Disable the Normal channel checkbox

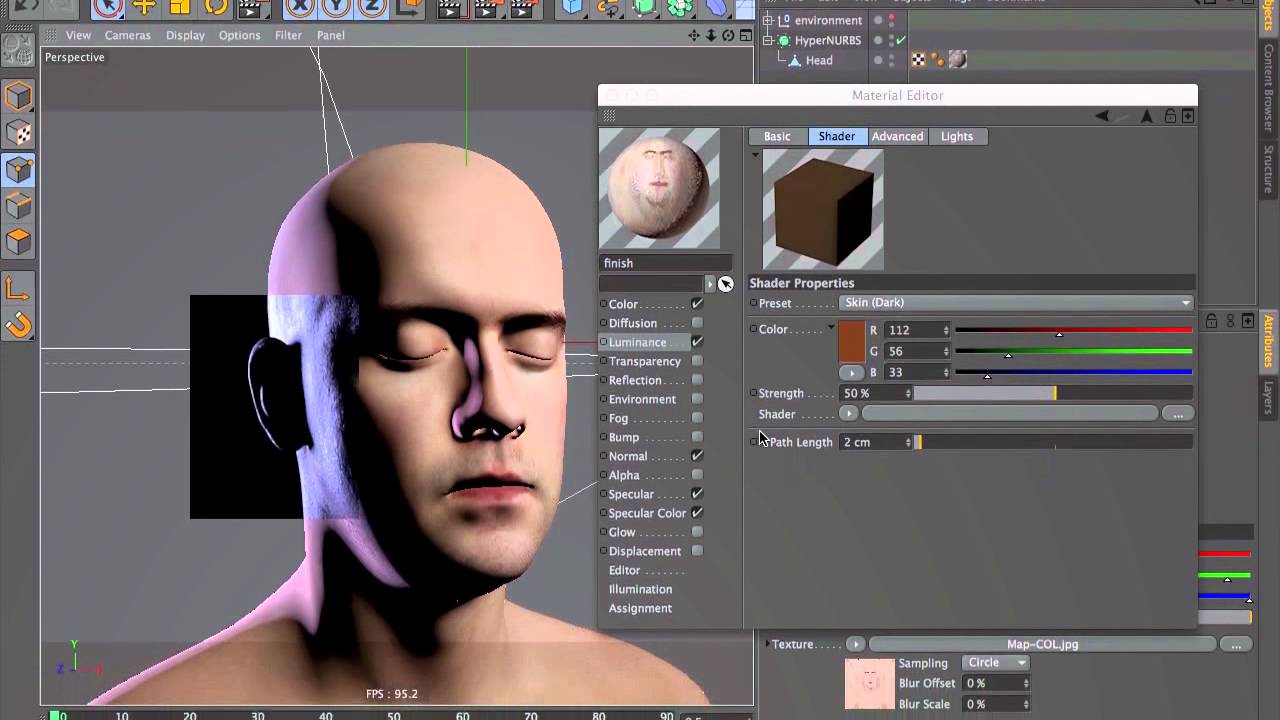point(697,456)
